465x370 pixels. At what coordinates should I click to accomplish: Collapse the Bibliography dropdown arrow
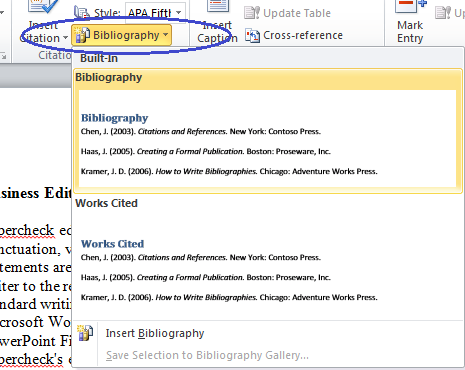[166, 35]
